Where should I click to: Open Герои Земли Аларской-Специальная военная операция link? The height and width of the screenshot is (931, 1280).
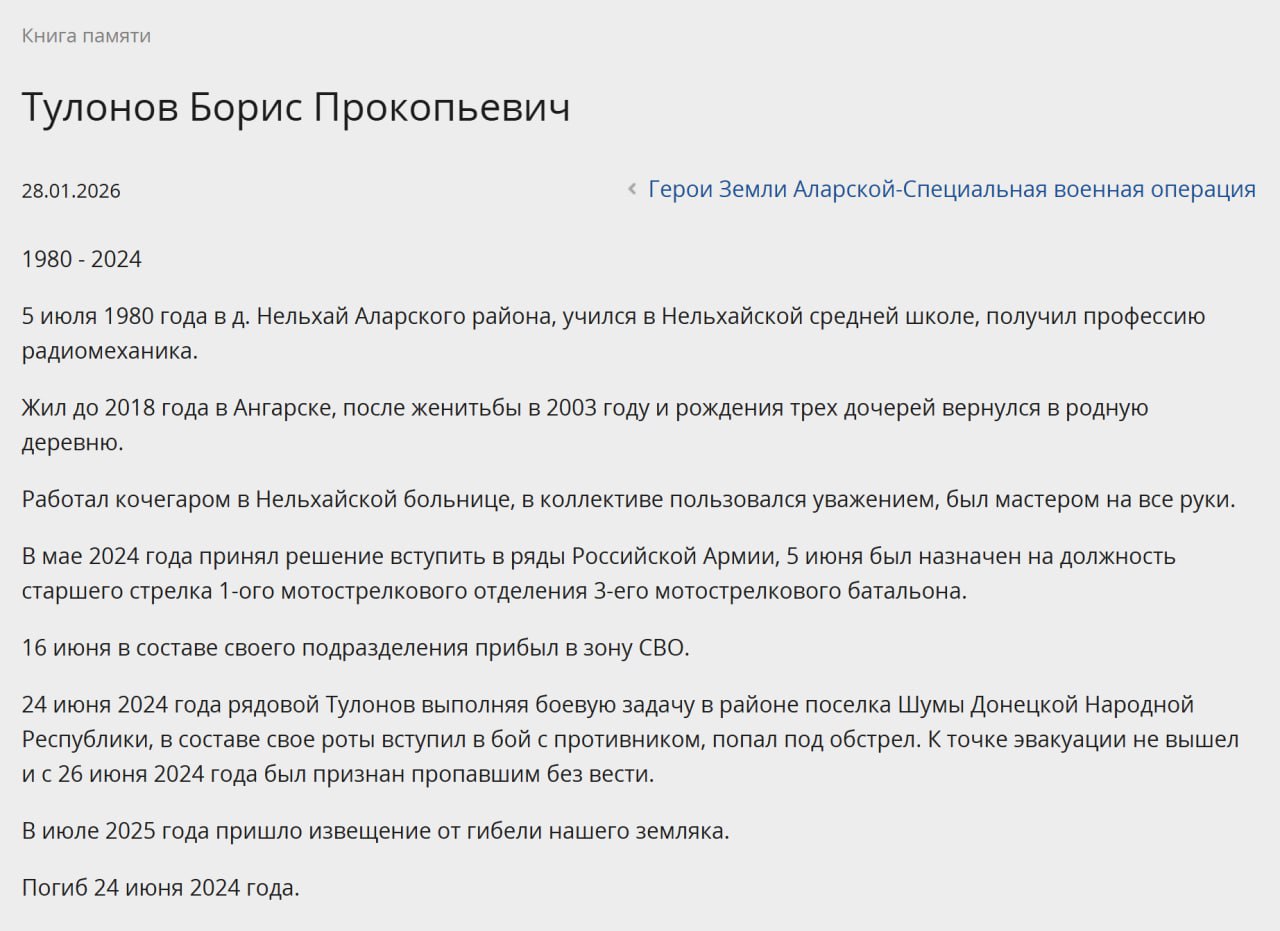coord(951,189)
